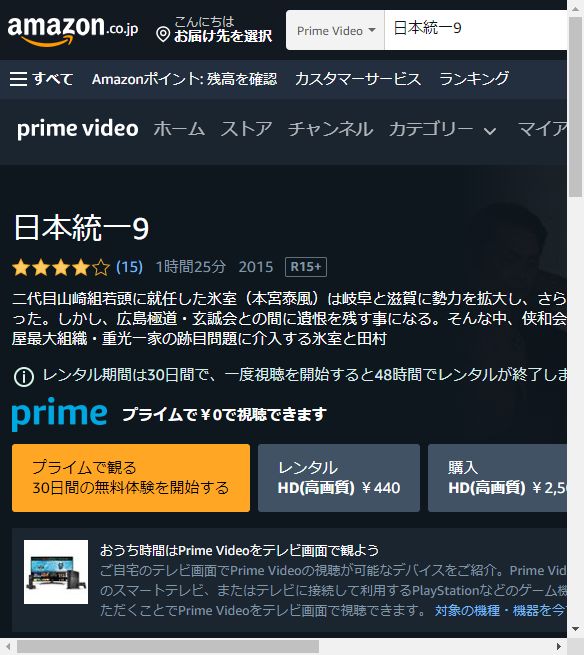Open the 15 reviews count link
The height and width of the screenshot is (655, 584).
[129, 267]
